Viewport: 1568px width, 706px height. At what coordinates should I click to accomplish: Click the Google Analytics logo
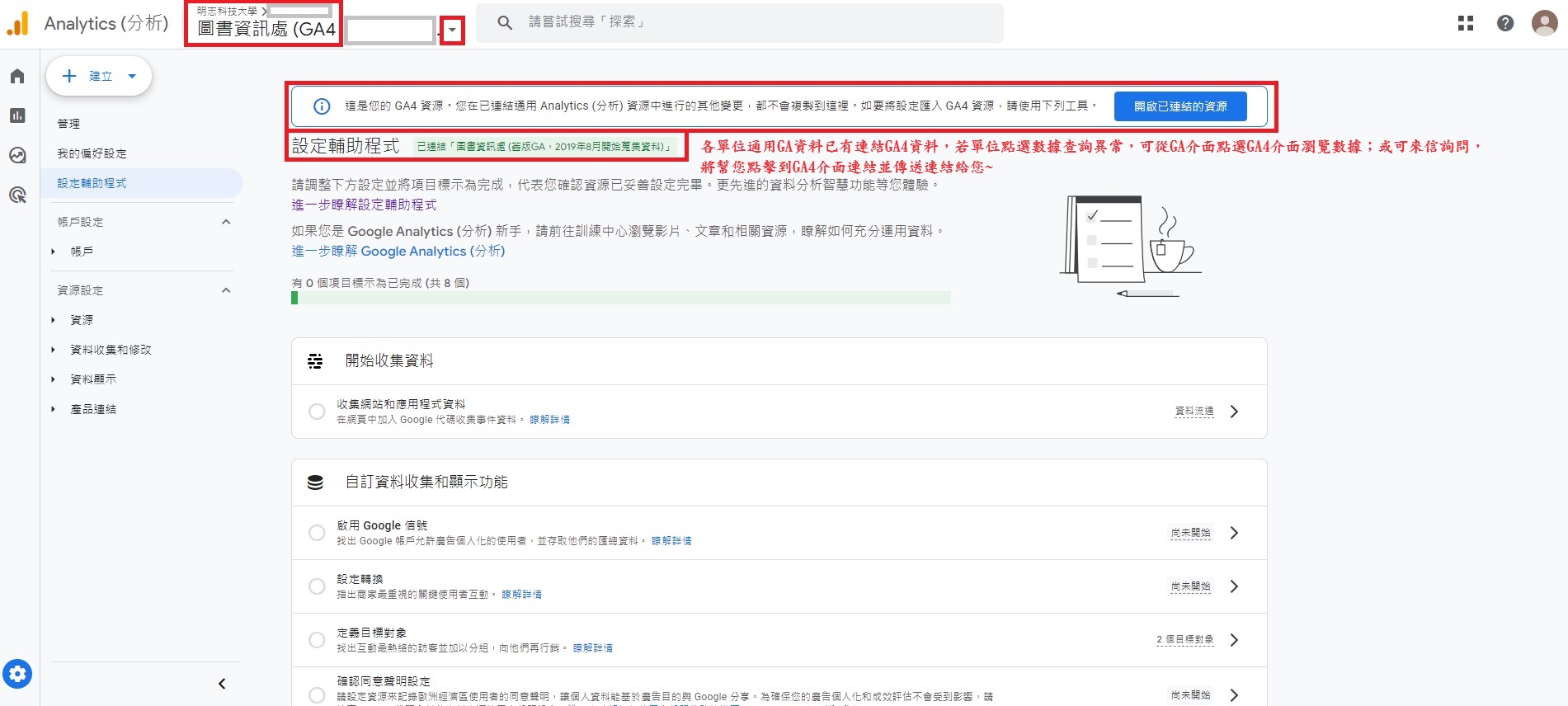pyautogui.click(x=18, y=23)
